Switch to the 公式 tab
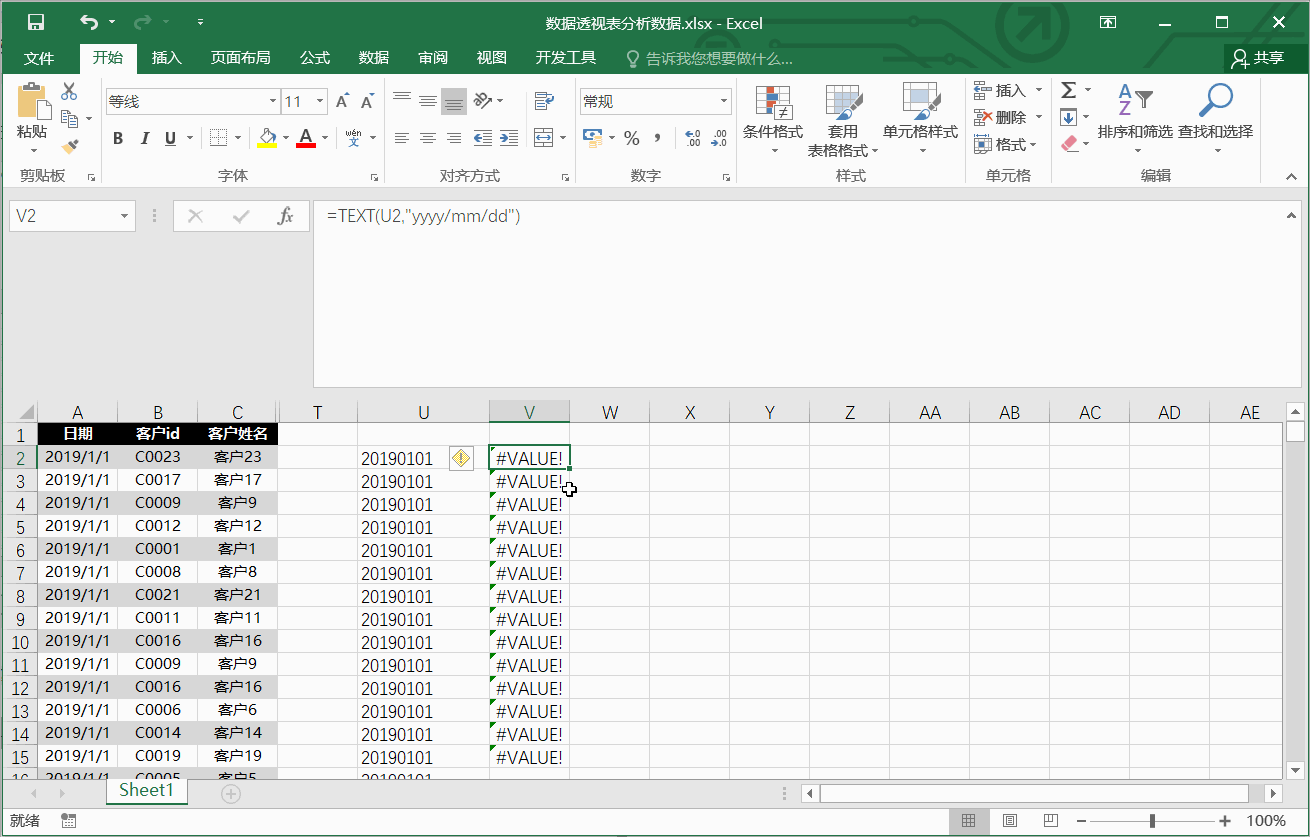Image resolution: width=1310 pixels, height=837 pixels. tap(315, 58)
